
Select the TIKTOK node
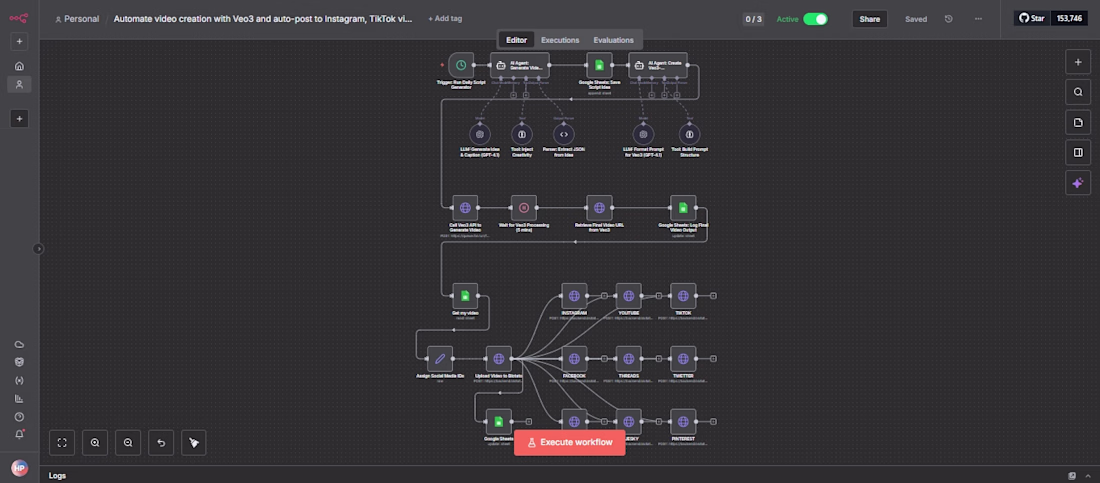[683, 296]
